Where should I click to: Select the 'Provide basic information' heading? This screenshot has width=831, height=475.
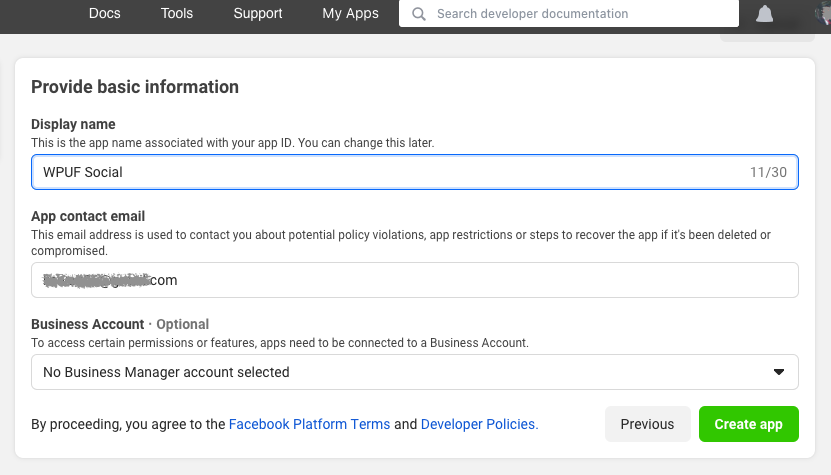[x=135, y=87]
